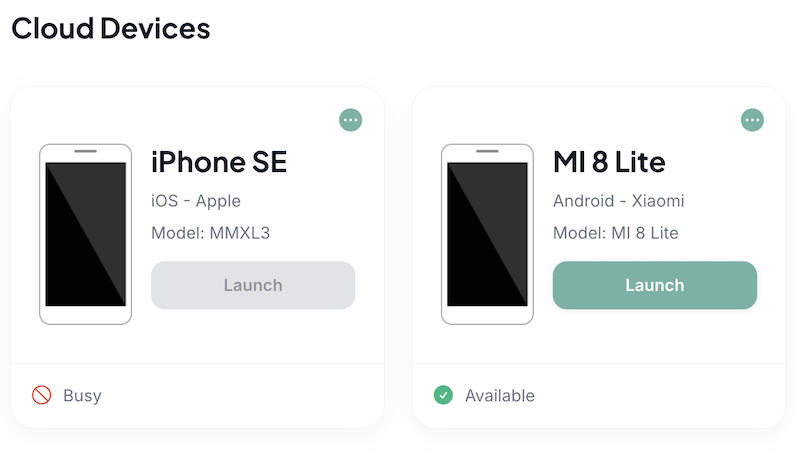Click the Cloud Devices page heading
Image resolution: width=800 pixels, height=462 pixels.
tap(111, 28)
